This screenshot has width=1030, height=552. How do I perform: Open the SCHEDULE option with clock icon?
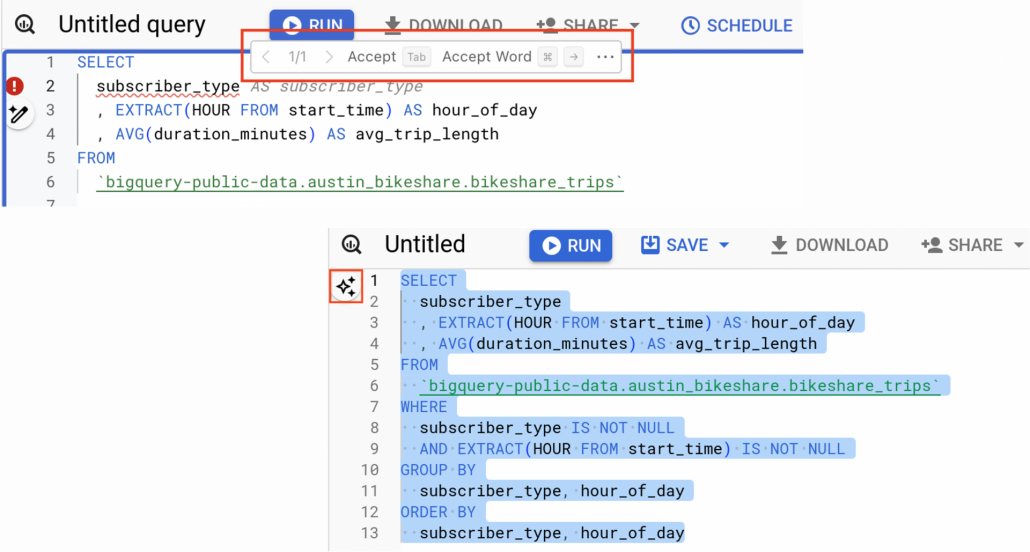[x=736, y=26]
